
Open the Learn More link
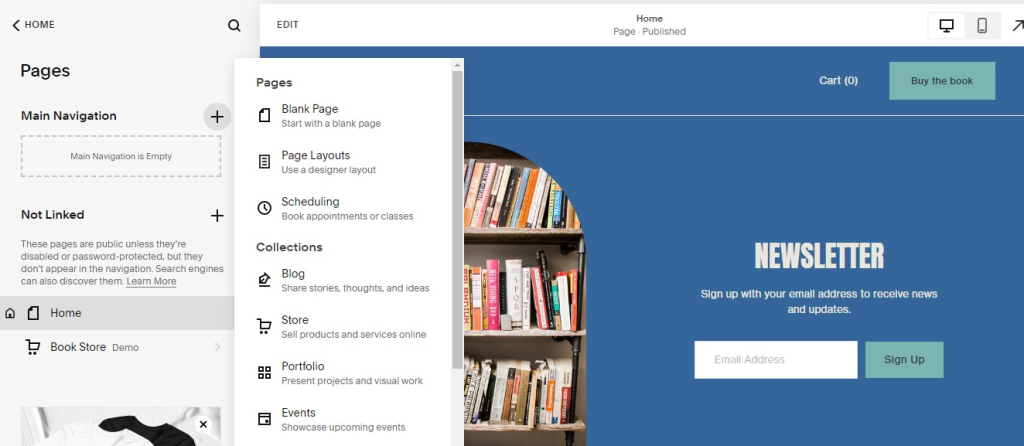tap(151, 281)
